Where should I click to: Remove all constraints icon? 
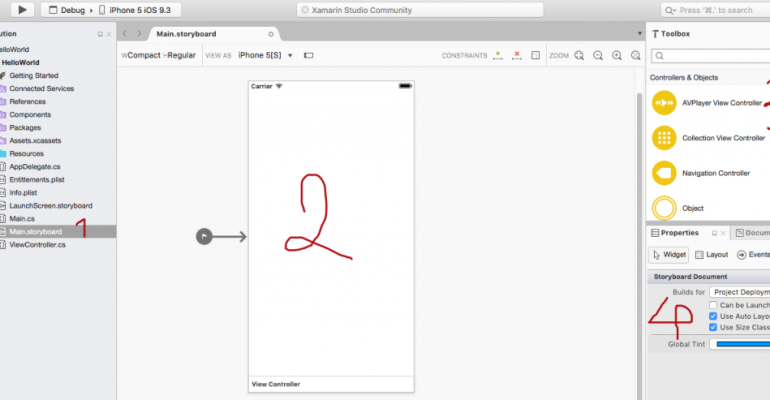click(517, 55)
